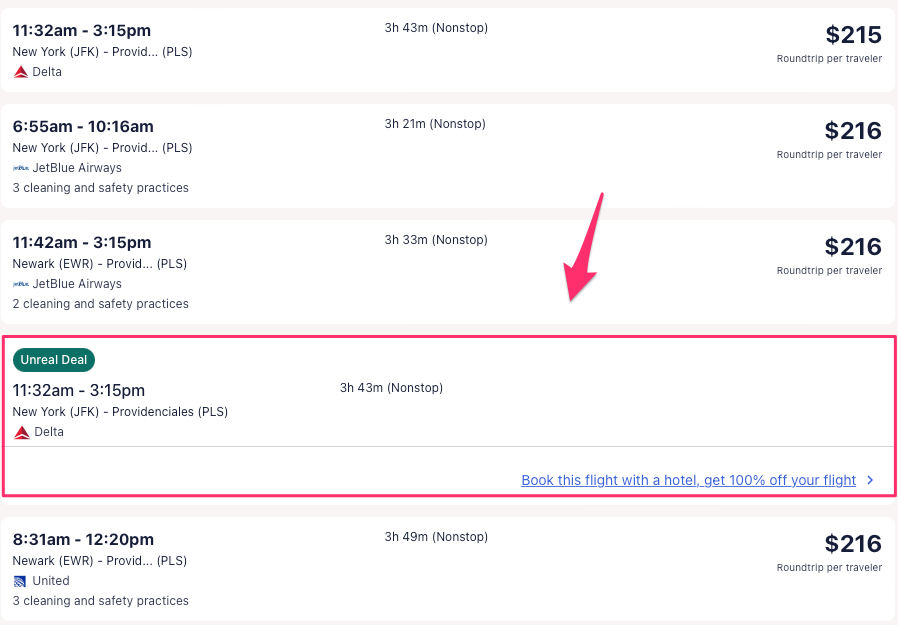
Task: Select the $216 United flight price
Action: (x=853, y=544)
